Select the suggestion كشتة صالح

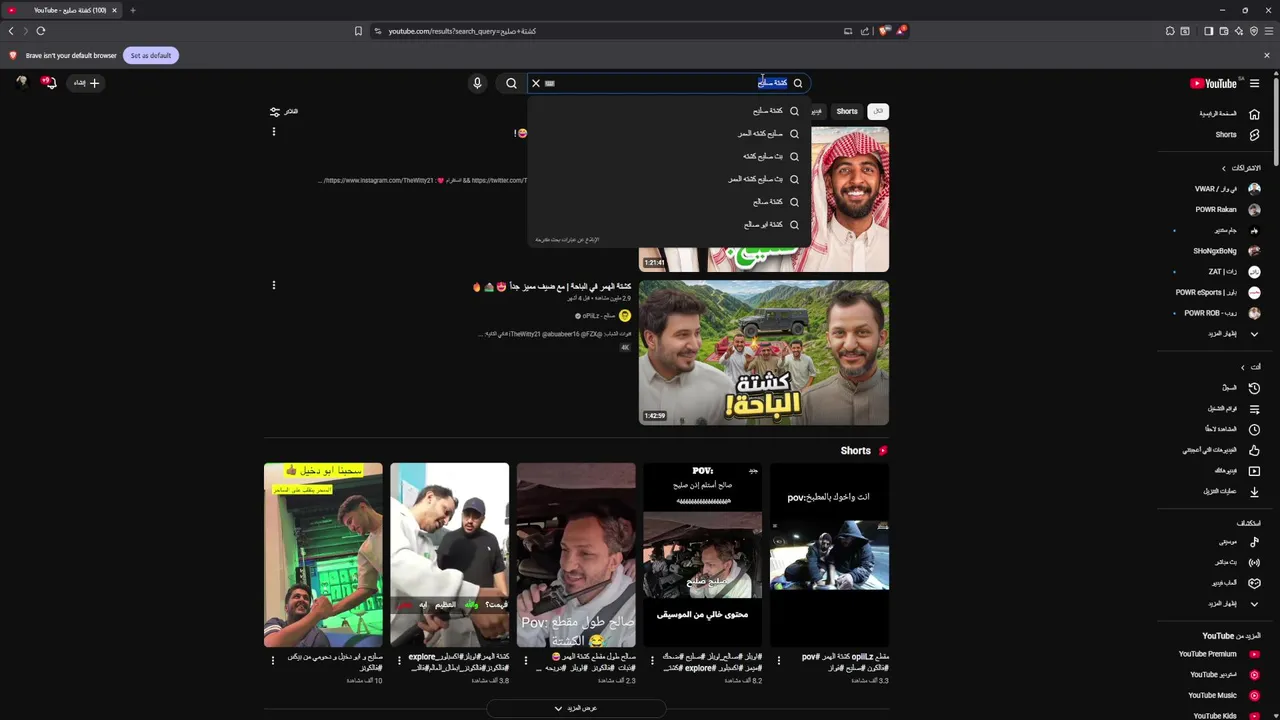pyautogui.click(x=669, y=202)
